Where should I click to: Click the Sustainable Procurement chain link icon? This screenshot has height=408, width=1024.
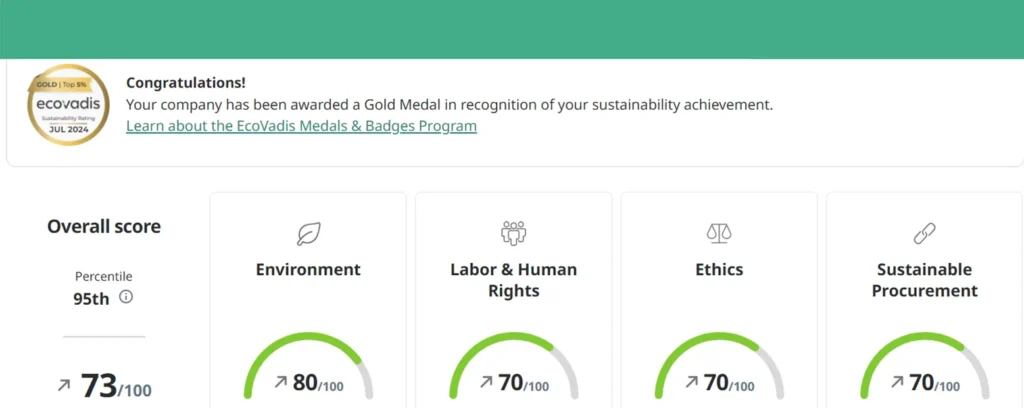(925, 234)
